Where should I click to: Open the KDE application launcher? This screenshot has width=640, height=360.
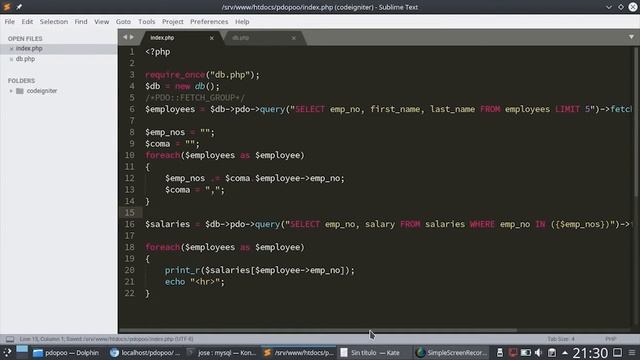pyautogui.click(x=7, y=353)
